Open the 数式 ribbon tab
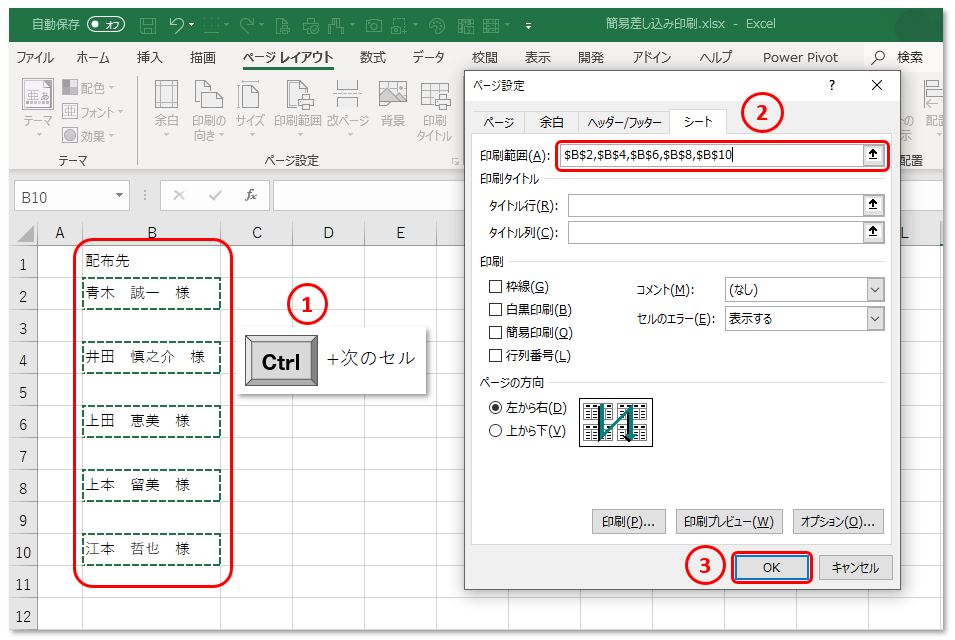Screen dimensions: 955x640 [372, 57]
